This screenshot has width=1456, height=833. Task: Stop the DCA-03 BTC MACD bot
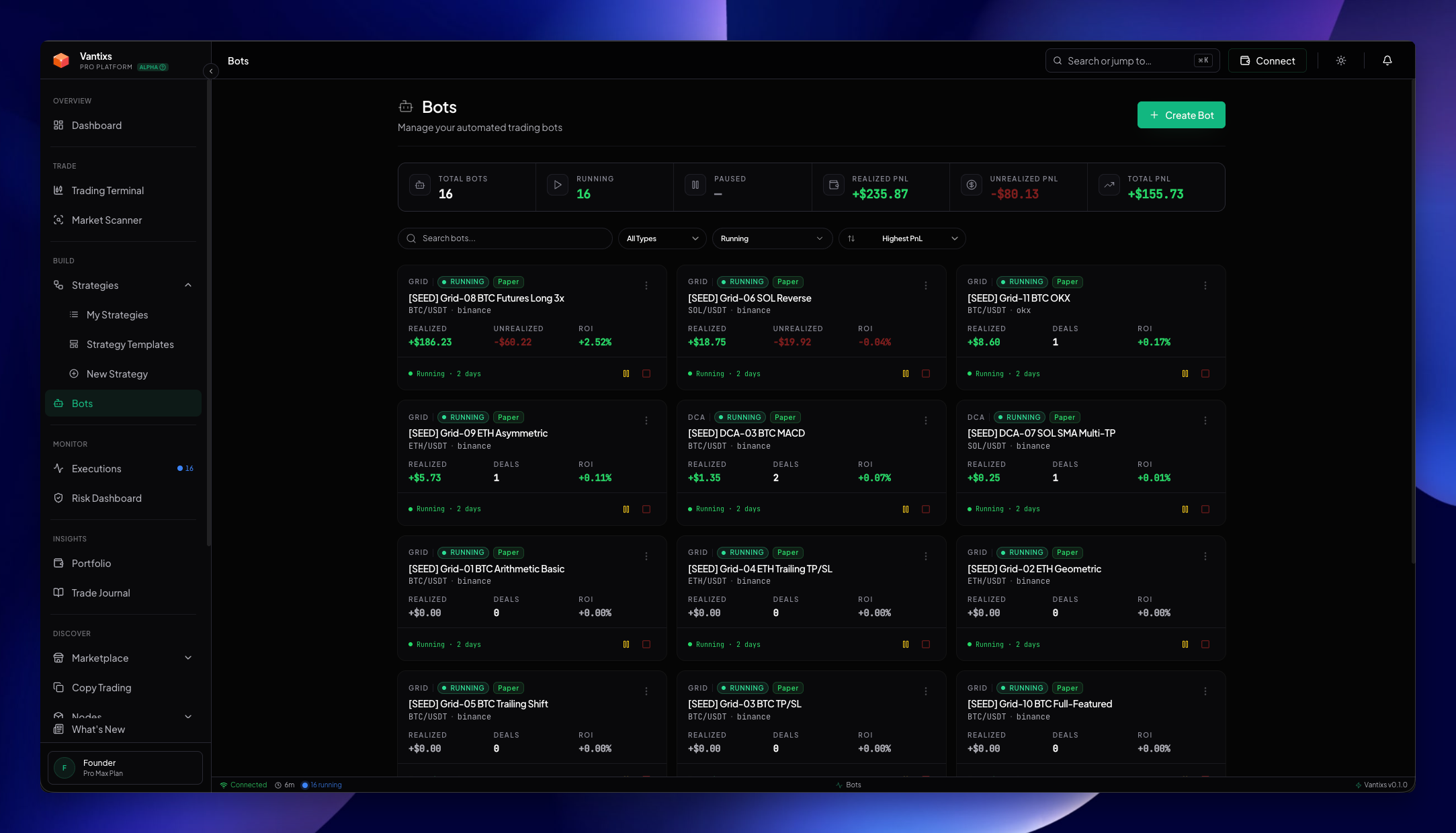pos(926,509)
